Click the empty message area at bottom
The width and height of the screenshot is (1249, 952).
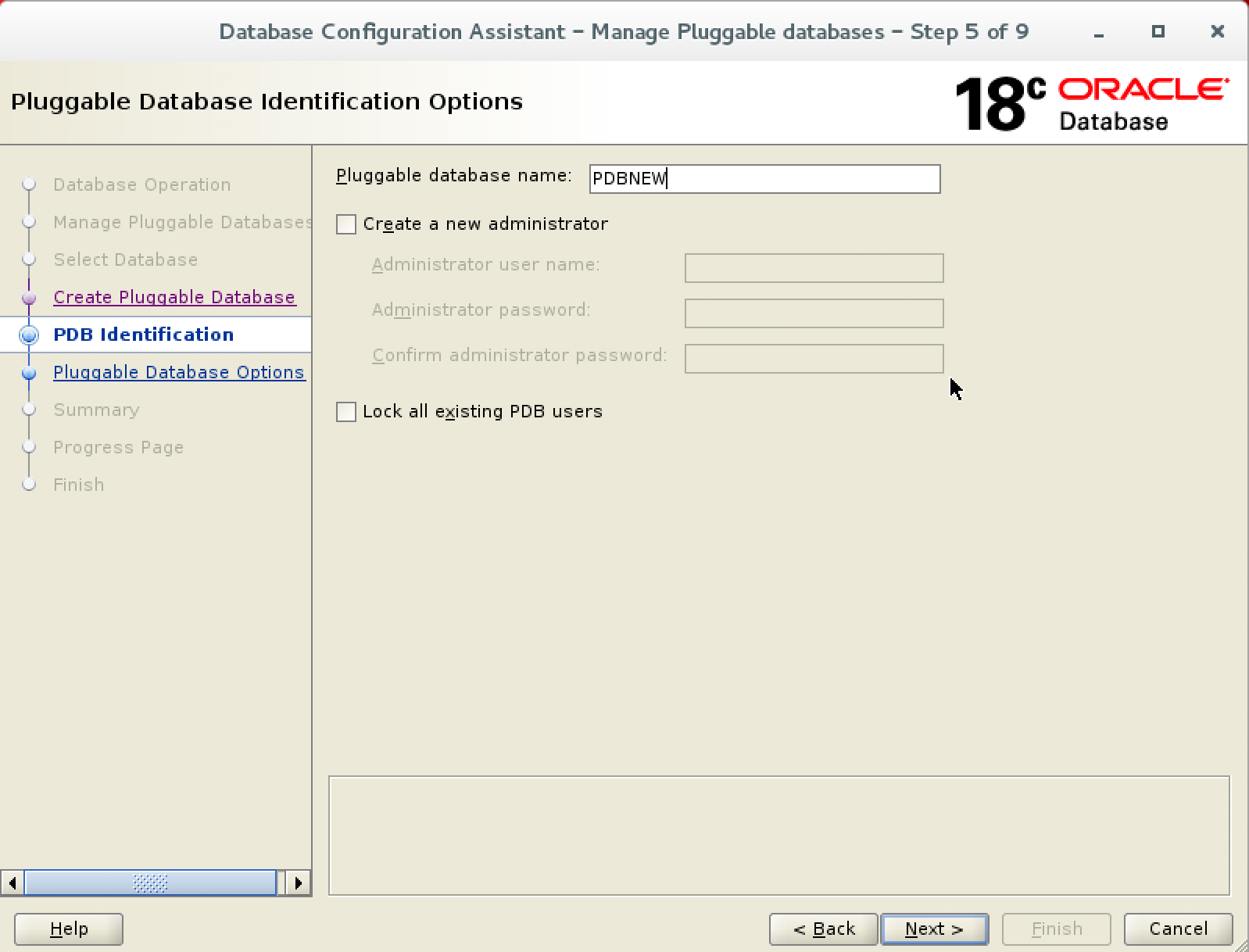(x=779, y=836)
